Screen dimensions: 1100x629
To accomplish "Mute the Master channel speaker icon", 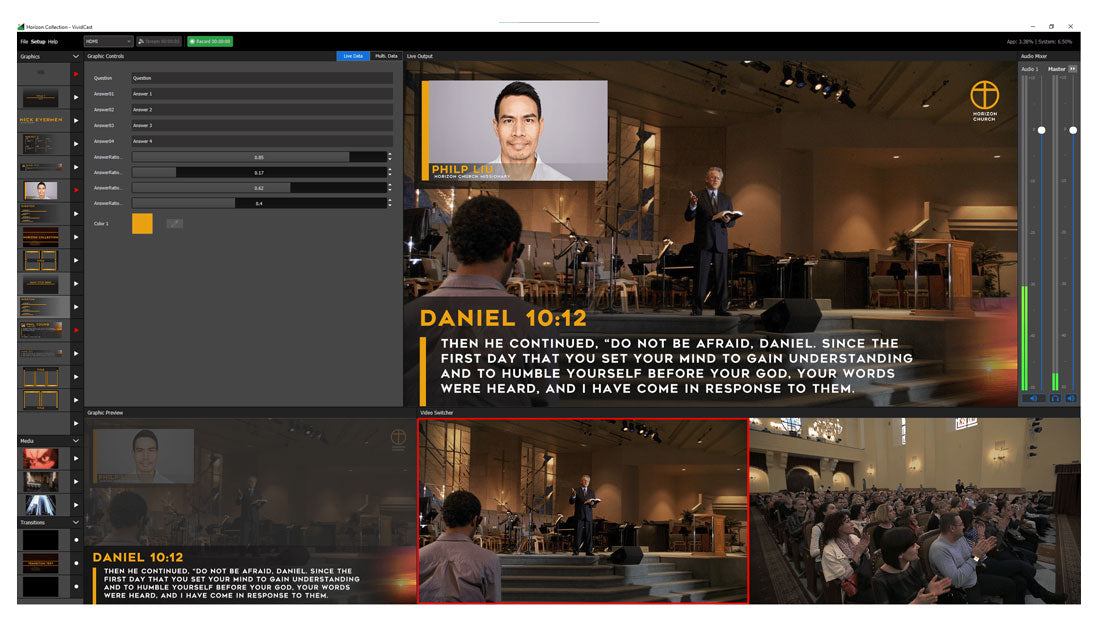I will coord(1072,399).
